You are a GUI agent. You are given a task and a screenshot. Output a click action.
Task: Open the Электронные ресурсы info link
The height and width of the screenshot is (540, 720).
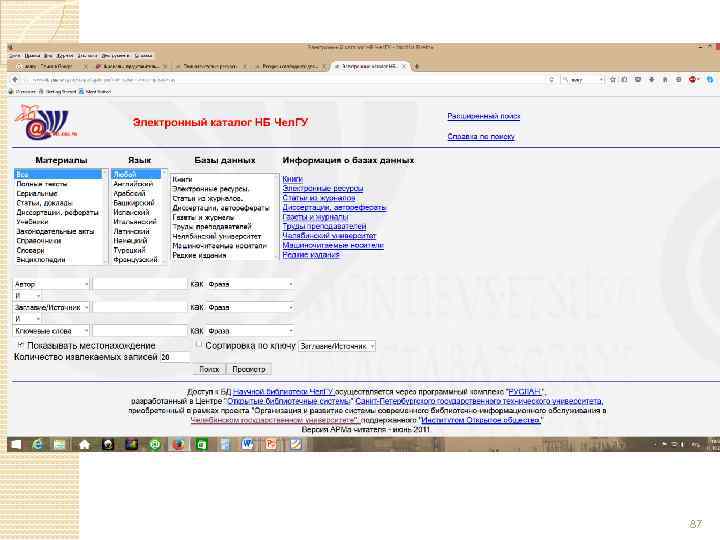point(322,188)
